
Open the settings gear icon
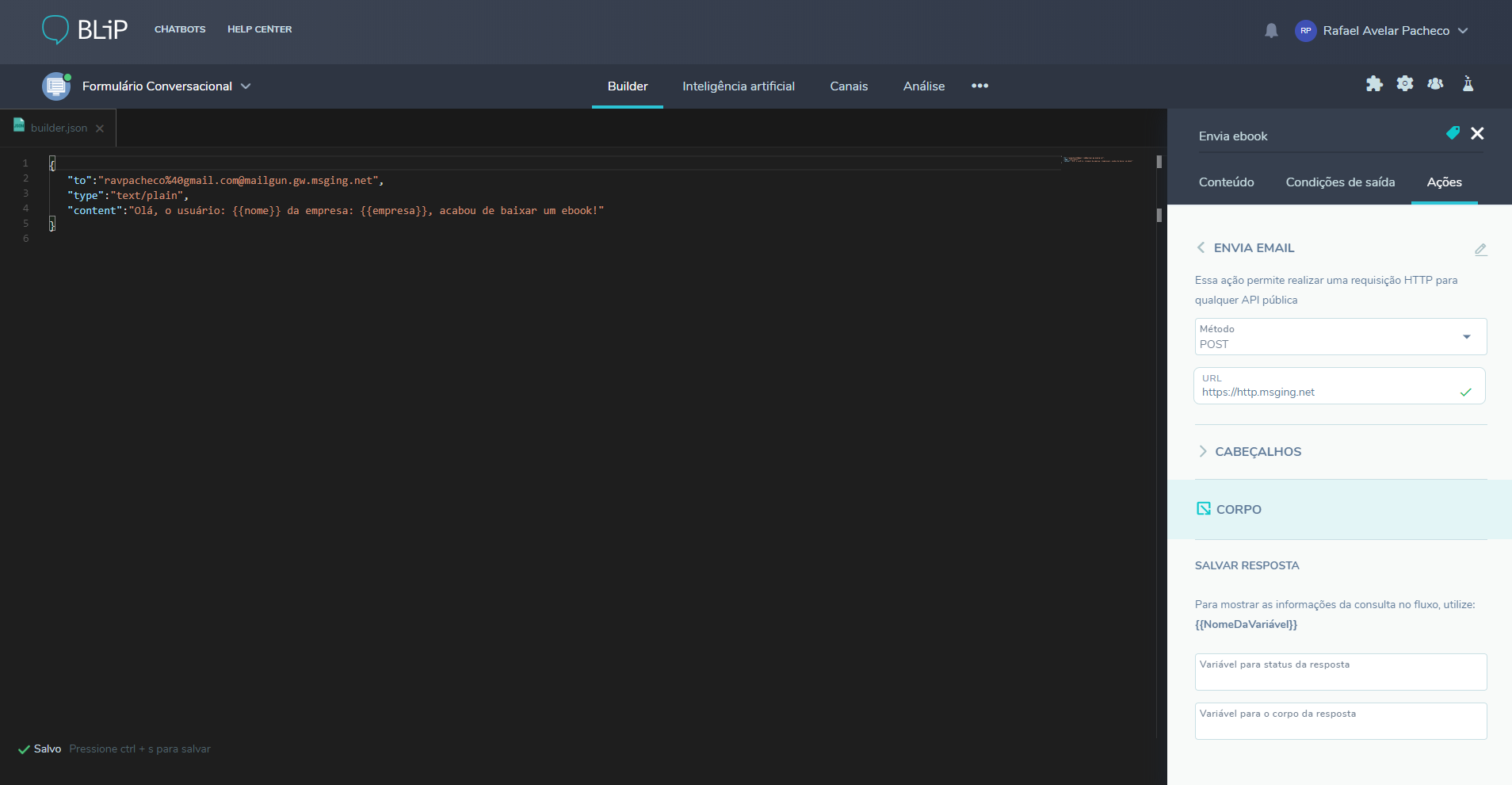coord(1405,83)
